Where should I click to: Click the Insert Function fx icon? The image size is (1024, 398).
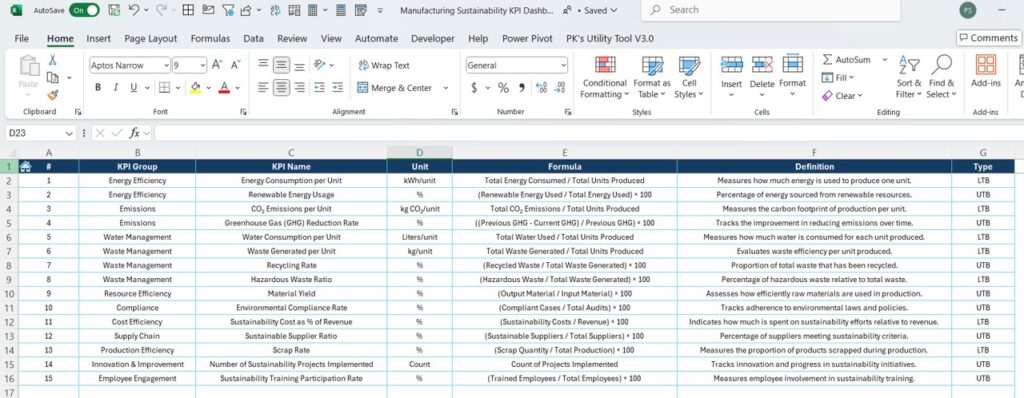pos(135,133)
